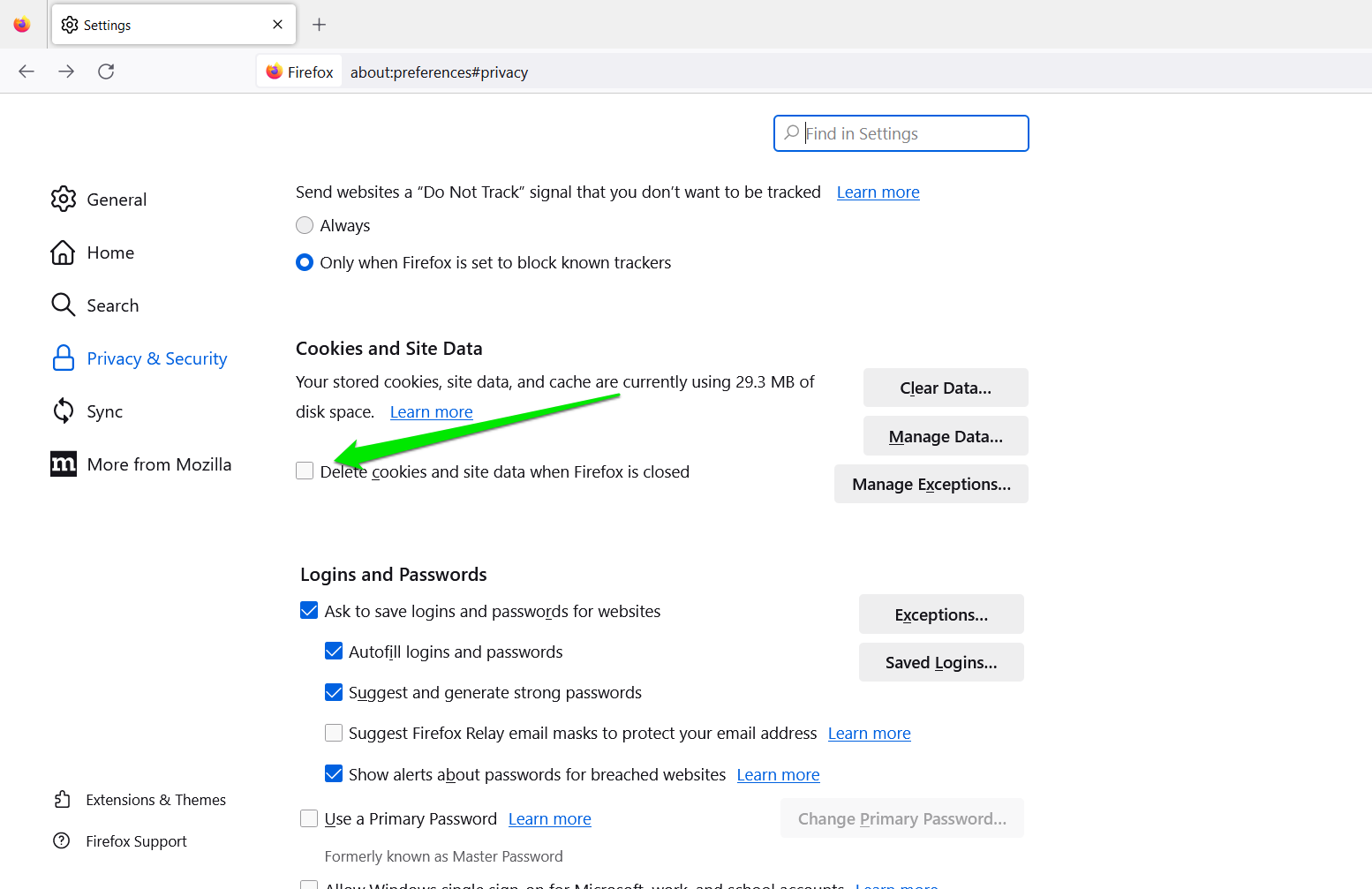Uncheck Ask to save logins and passwords
The width and height of the screenshot is (1372, 889).
click(x=309, y=610)
